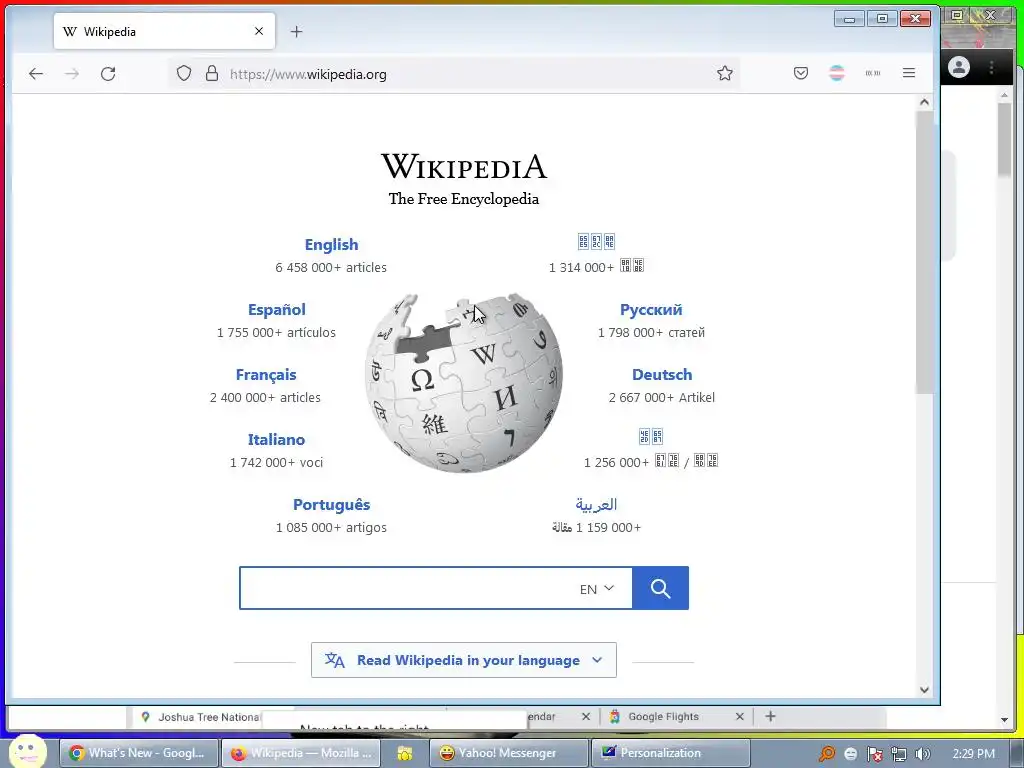Expand Read Wikipedia in your language

tap(464, 660)
